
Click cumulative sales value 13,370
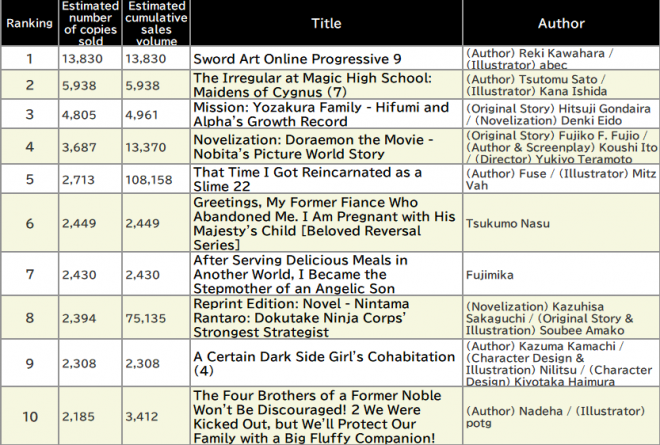click(146, 147)
